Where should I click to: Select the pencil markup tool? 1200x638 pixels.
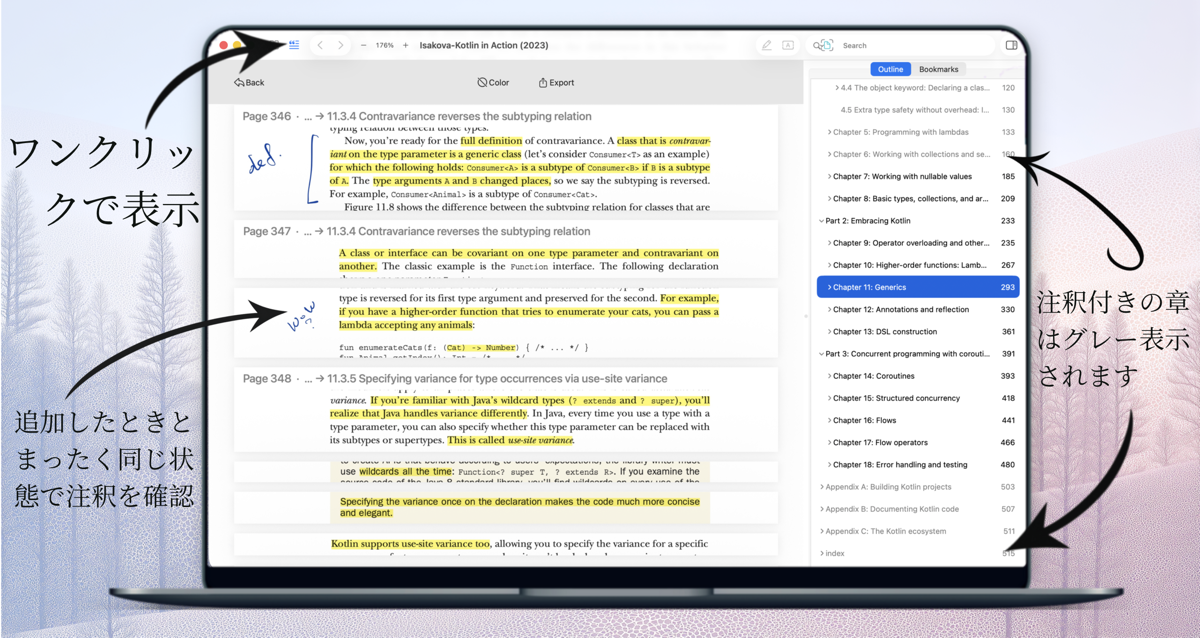(766, 45)
